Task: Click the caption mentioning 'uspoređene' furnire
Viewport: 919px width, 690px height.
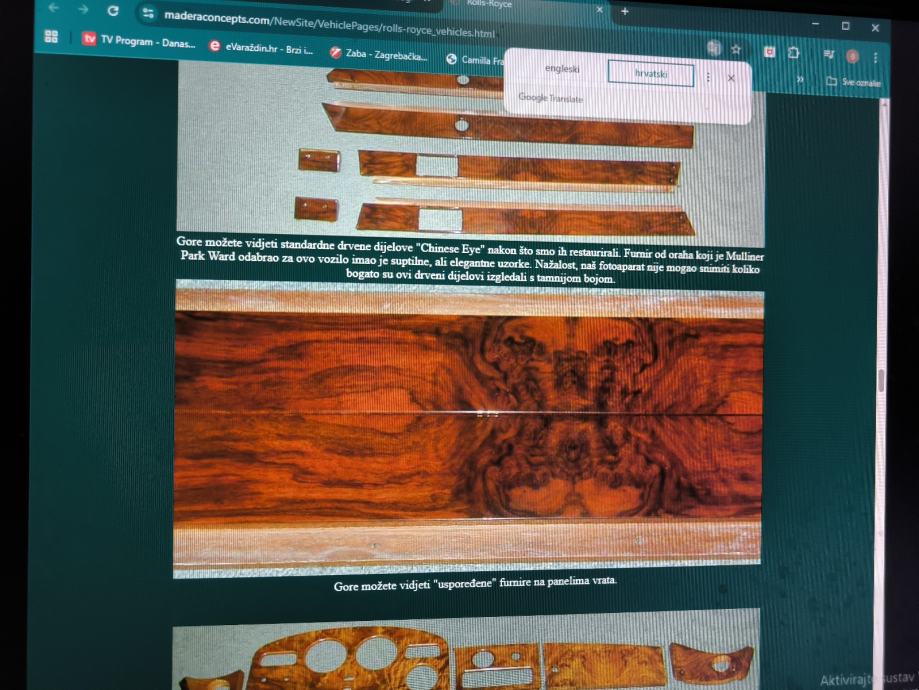Action: coord(475,583)
